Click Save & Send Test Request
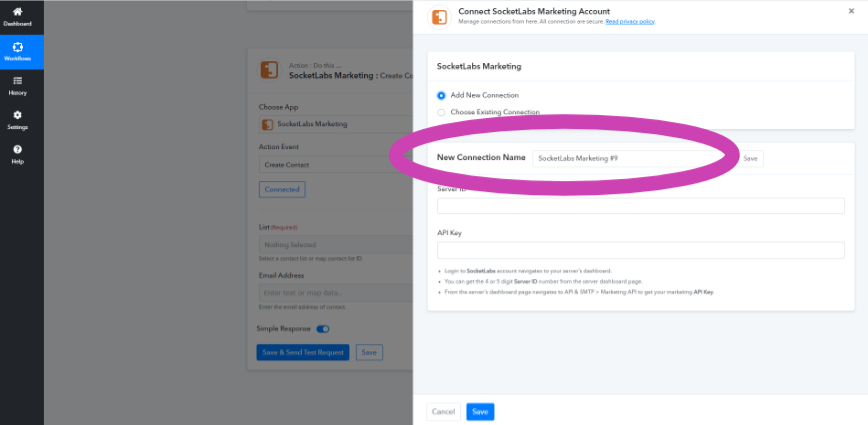Screen dimensions: 868x425 [303, 353]
